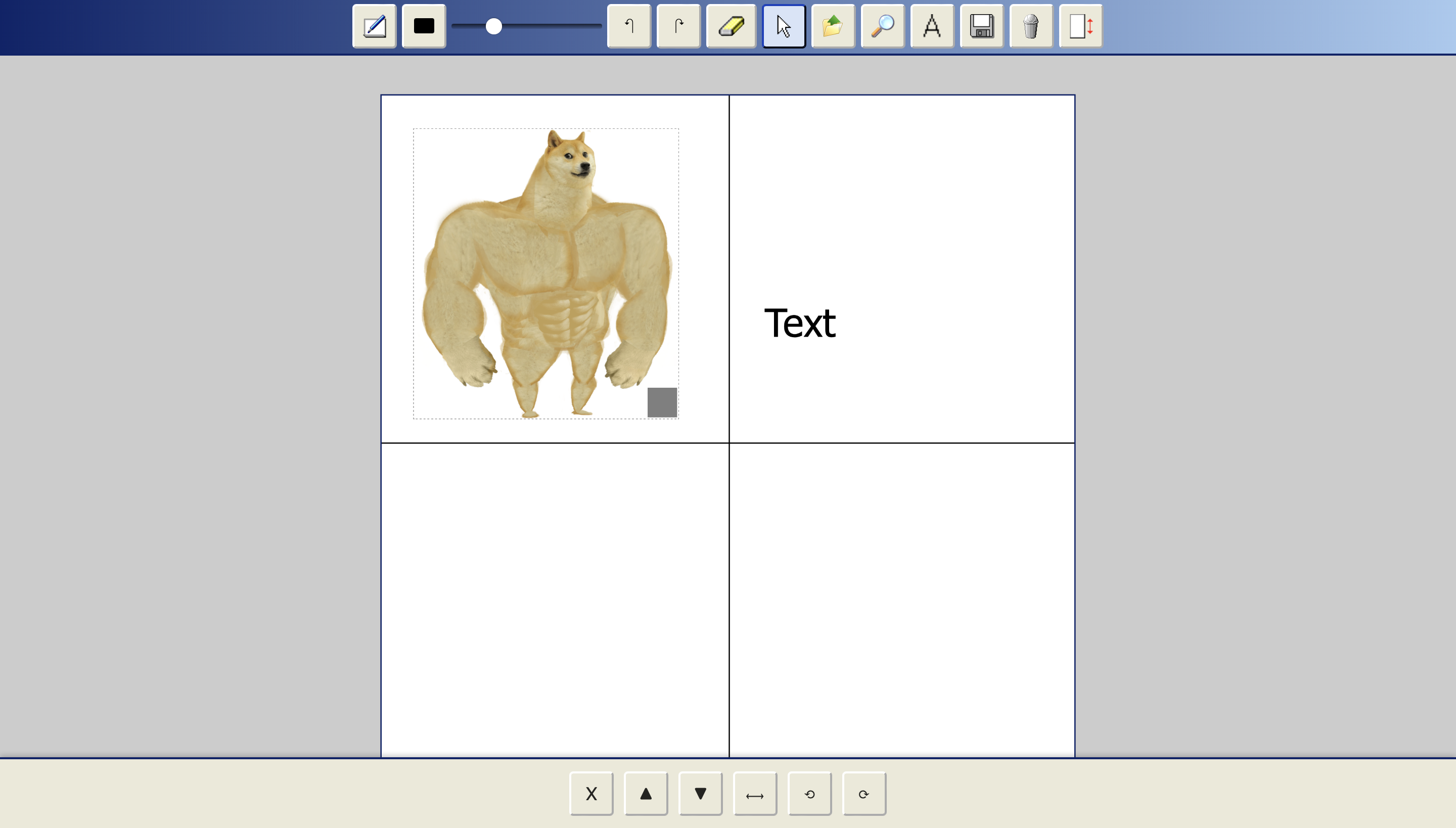Select the eraser tool
Image resolution: width=1456 pixels, height=828 pixels.
[x=731, y=26]
